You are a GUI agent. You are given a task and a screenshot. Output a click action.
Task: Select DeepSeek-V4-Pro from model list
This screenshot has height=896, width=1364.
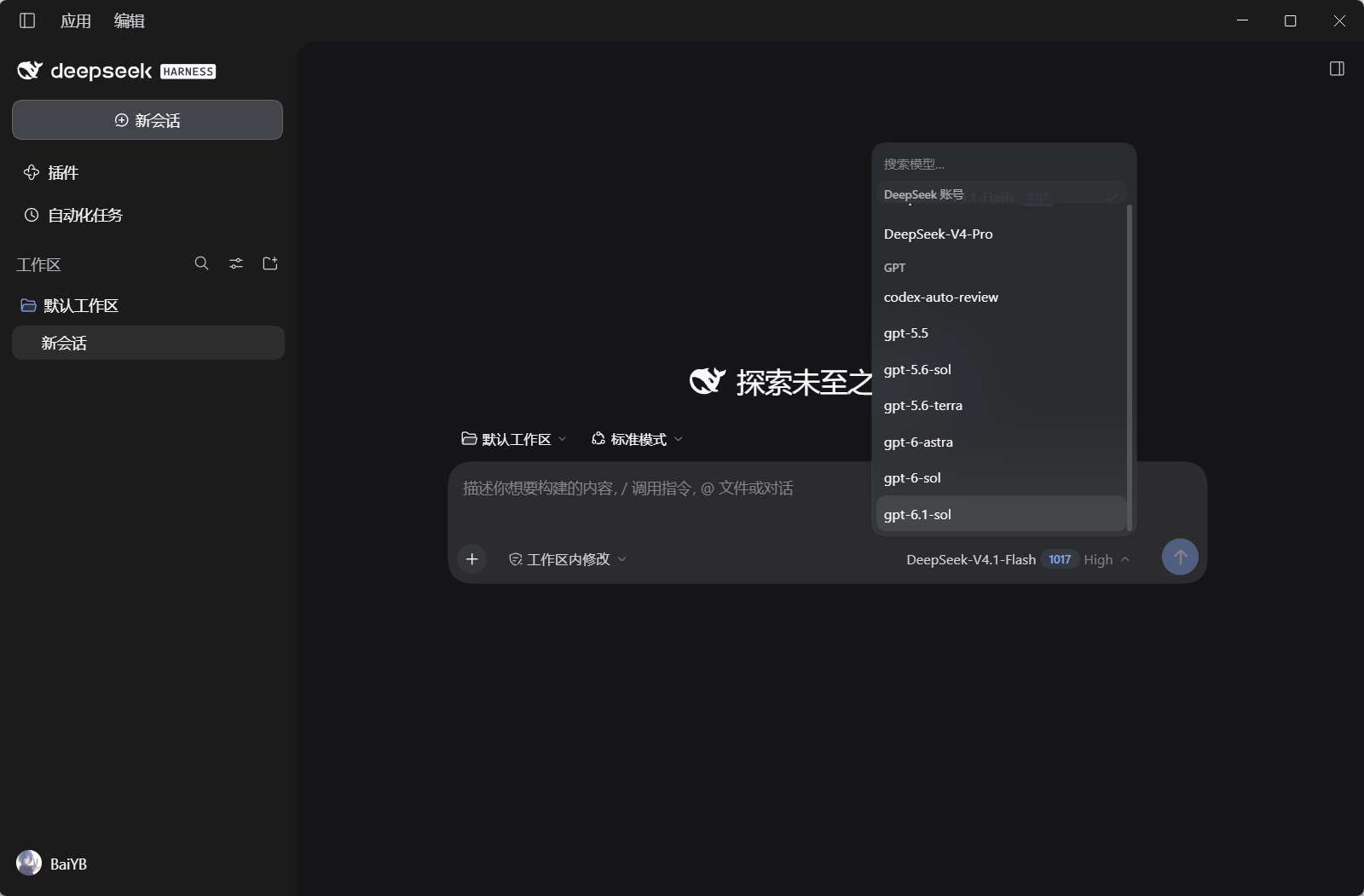pyautogui.click(x=1001, y=234)
